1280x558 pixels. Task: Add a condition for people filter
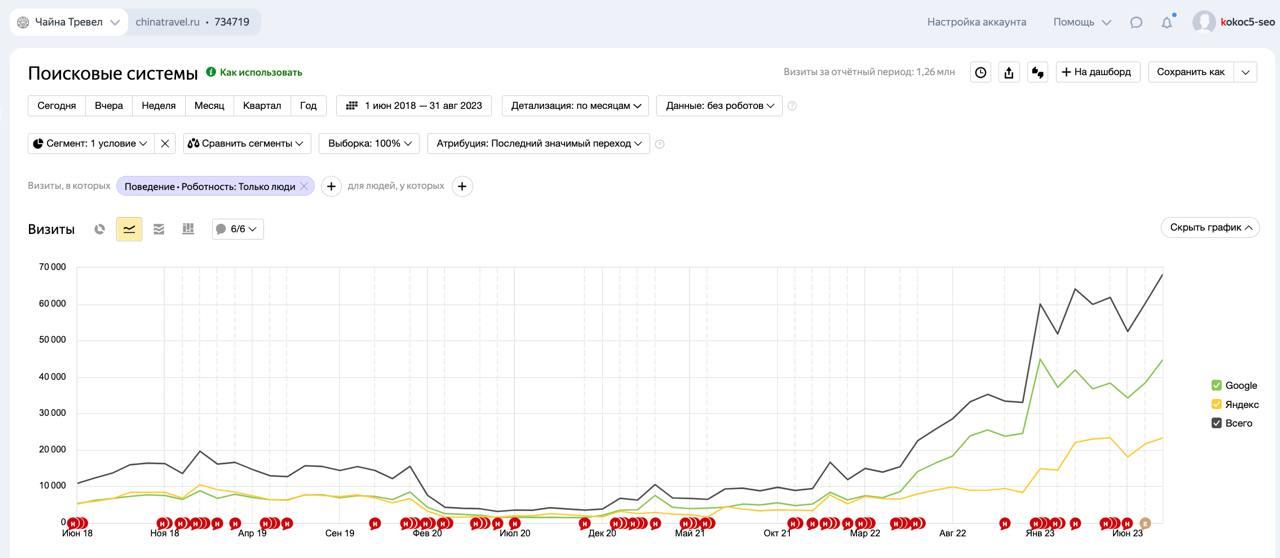pos(462,186)
